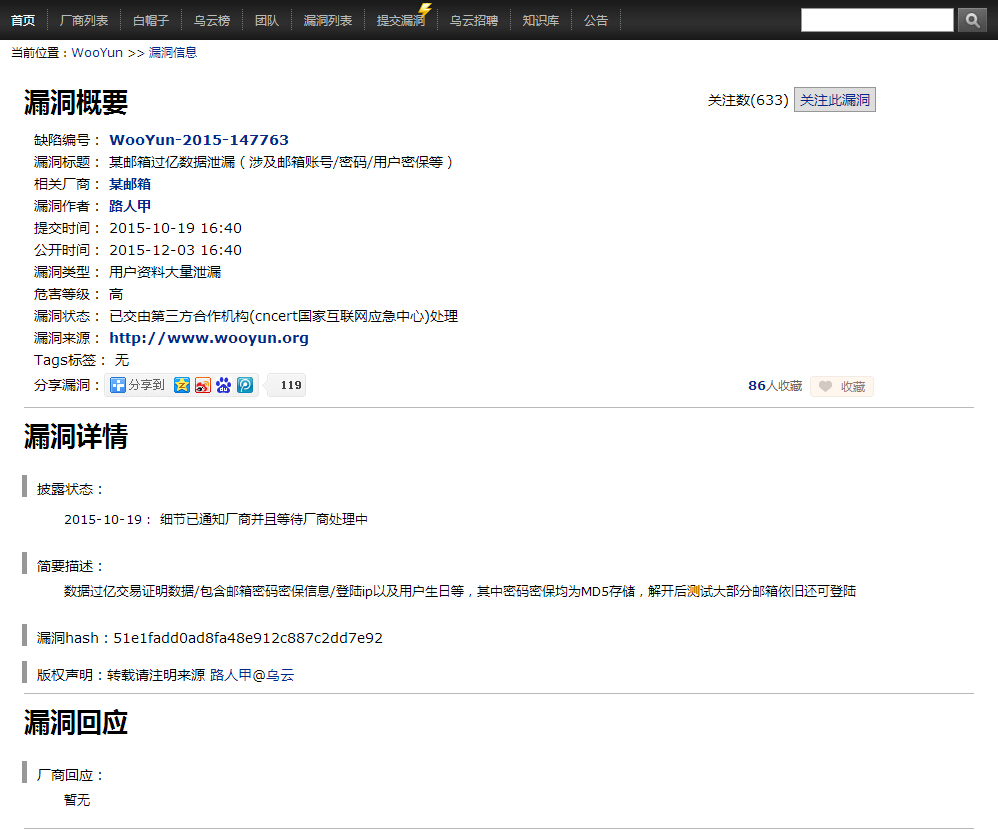Click the hash value 51e1fadd0ad8fa48e912c887c2dd7e92
The height and width of the screenshot is (830, 998).
[x=248, y=638]
